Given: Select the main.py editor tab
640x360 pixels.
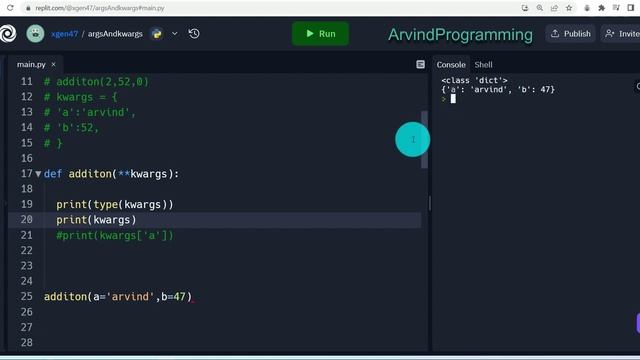Looking at the screenshot, I should 31,64.
